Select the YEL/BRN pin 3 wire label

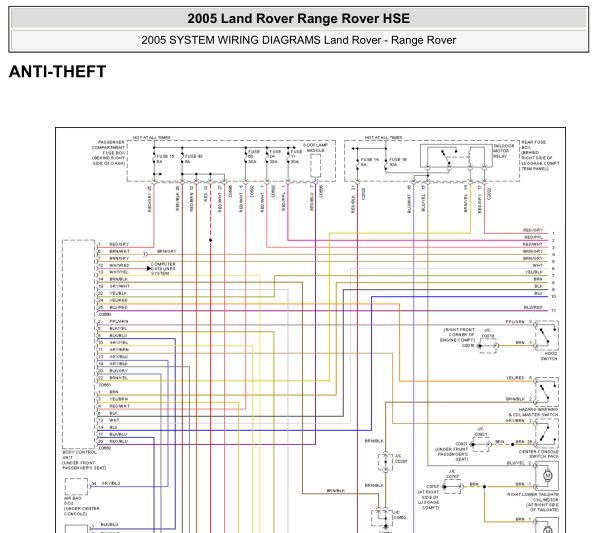(118, 399)
